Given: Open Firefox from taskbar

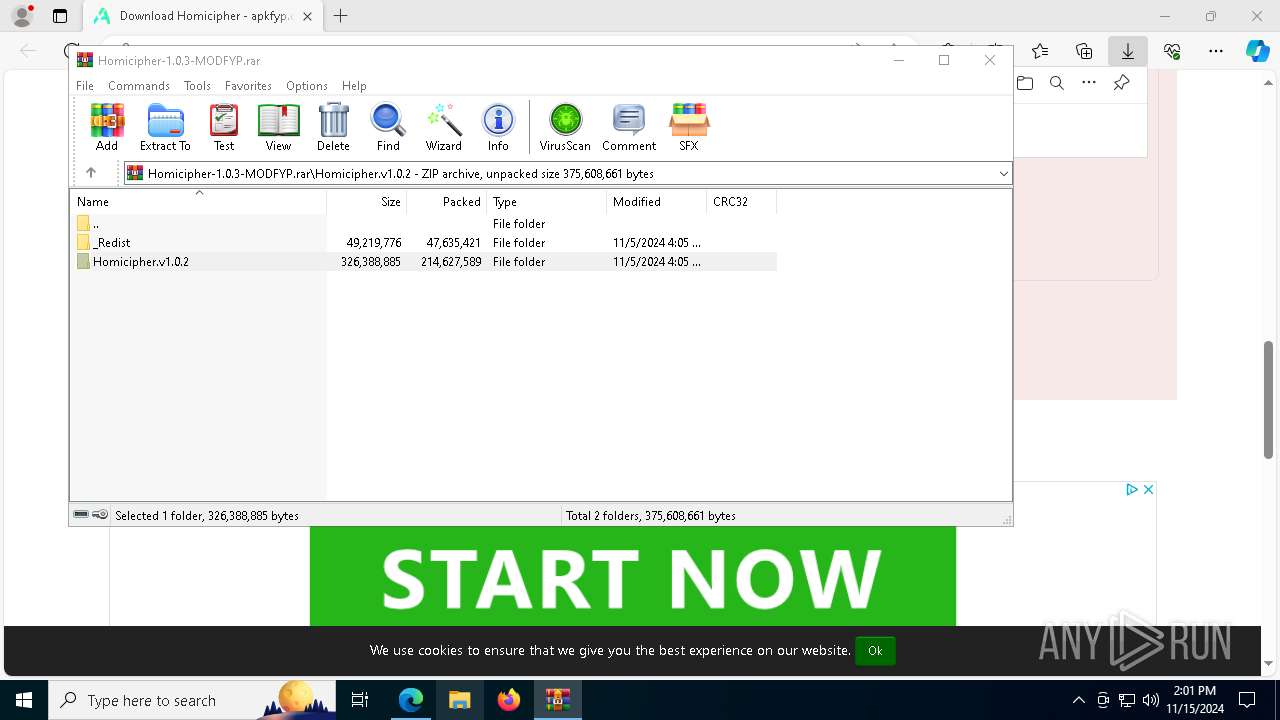Looking at the screenshot, I should 509,700.
